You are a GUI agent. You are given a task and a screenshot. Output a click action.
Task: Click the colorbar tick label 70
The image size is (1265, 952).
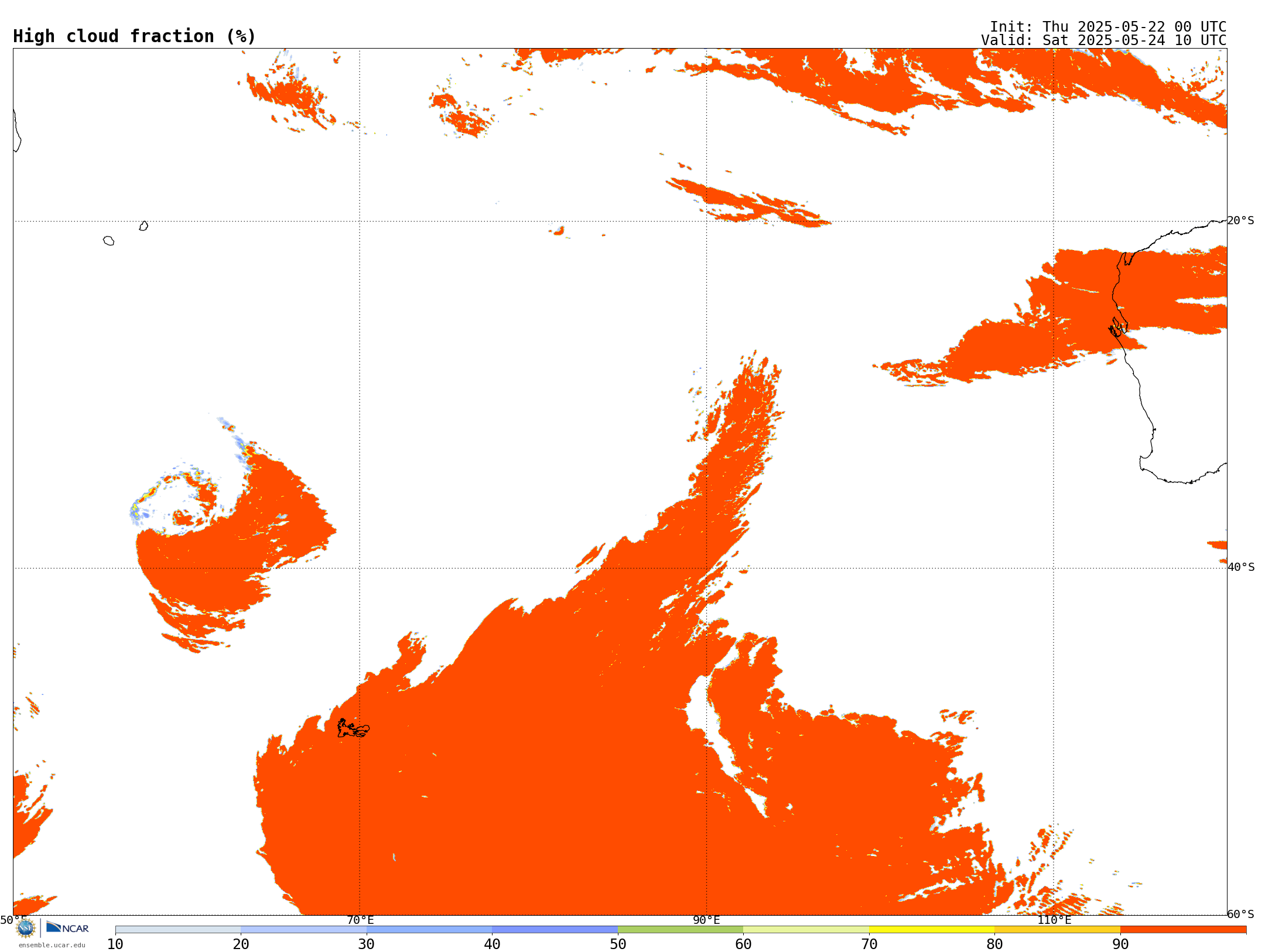tap(869, 944)
